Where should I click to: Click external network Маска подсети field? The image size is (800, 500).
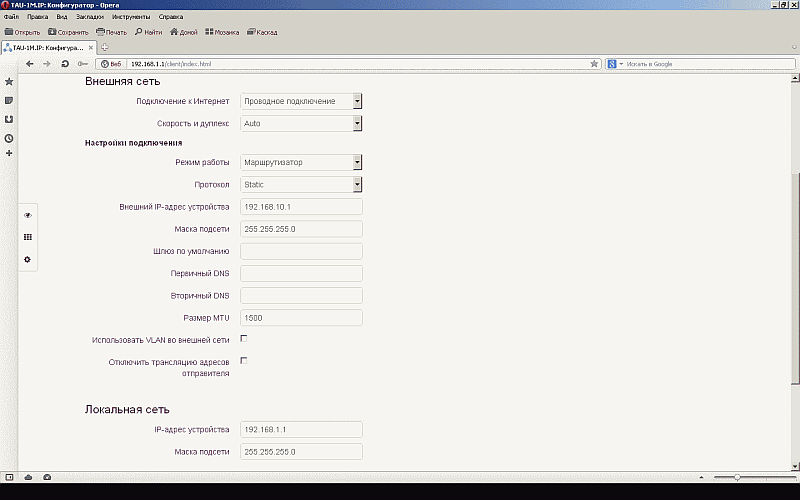(x=301, y=229)
